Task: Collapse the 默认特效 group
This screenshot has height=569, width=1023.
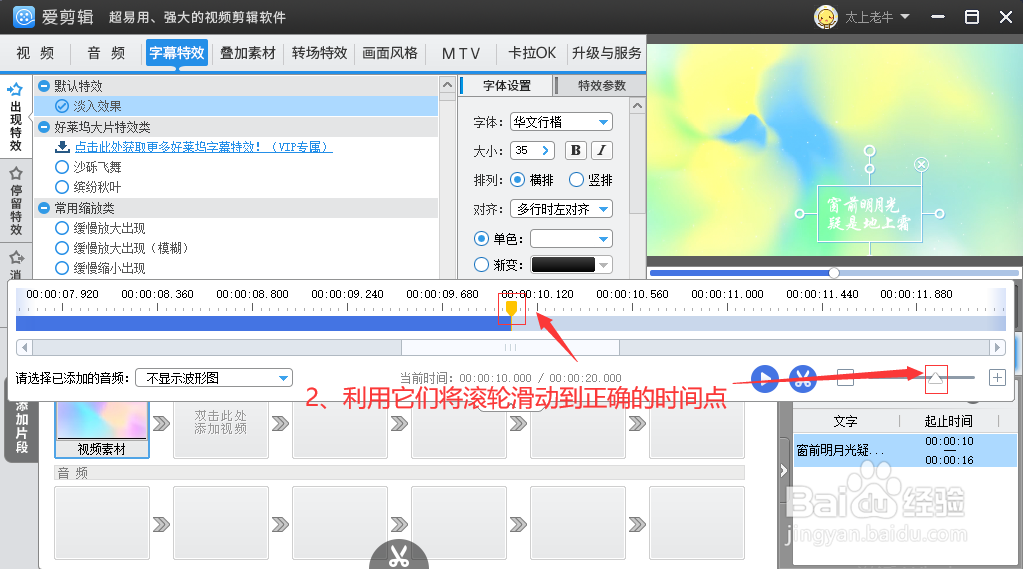Action: (44, 86)
